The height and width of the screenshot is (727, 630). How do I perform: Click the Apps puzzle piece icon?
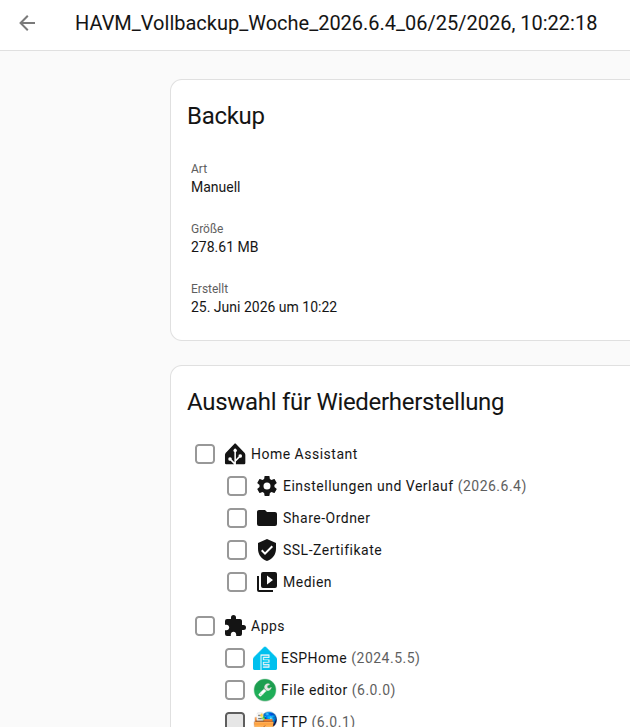pos(235,626)
